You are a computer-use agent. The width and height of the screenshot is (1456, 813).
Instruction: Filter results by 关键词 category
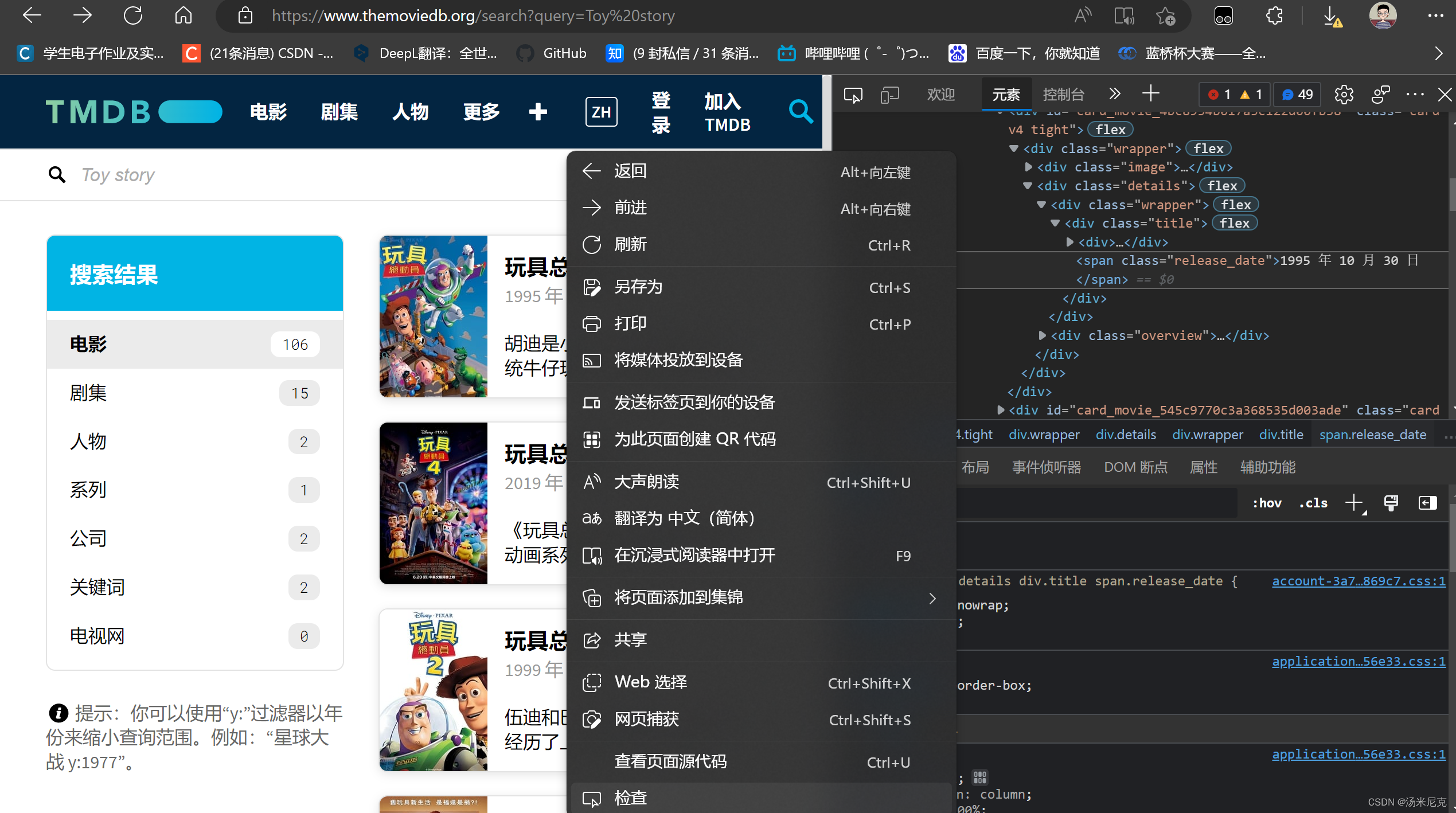pyautogui.click(x=194, y=587)
